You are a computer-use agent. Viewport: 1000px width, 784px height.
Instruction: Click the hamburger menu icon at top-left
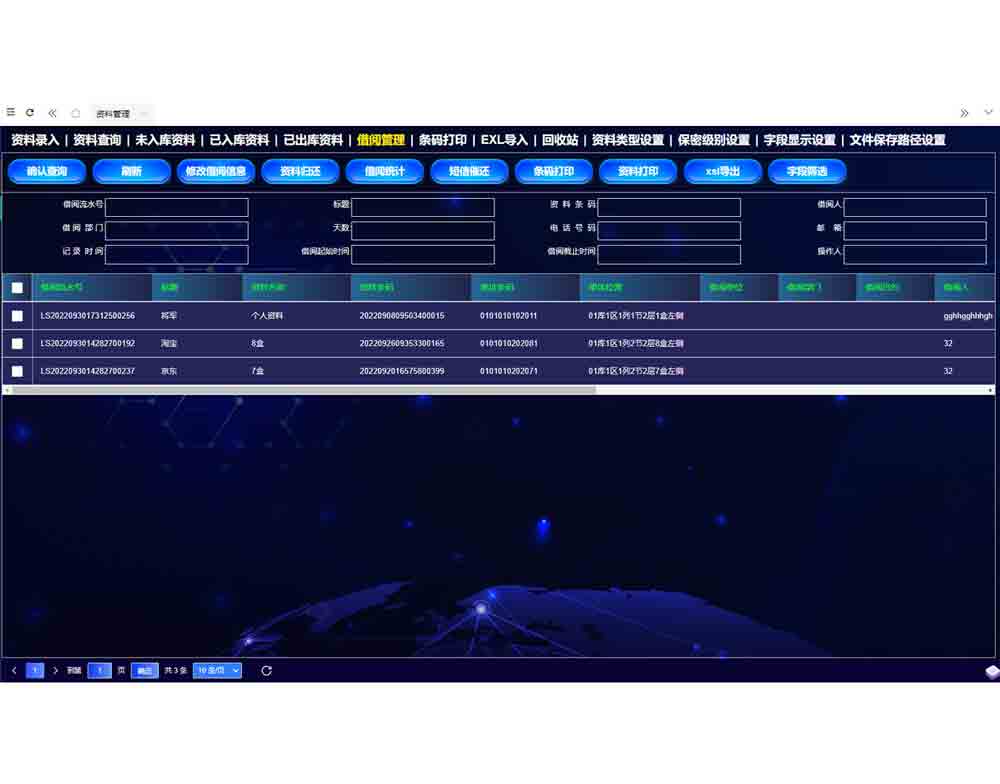[x=11, y=113]
